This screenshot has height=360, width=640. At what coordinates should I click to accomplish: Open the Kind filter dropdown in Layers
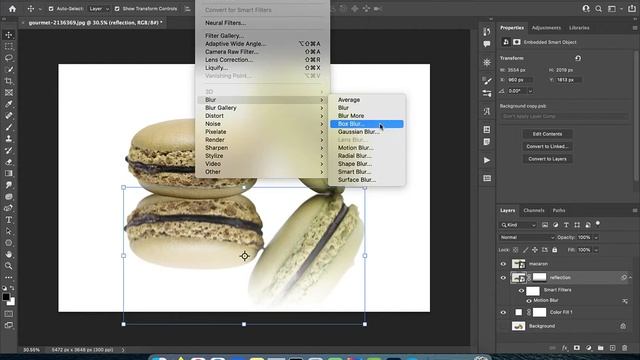coord(518,225)
